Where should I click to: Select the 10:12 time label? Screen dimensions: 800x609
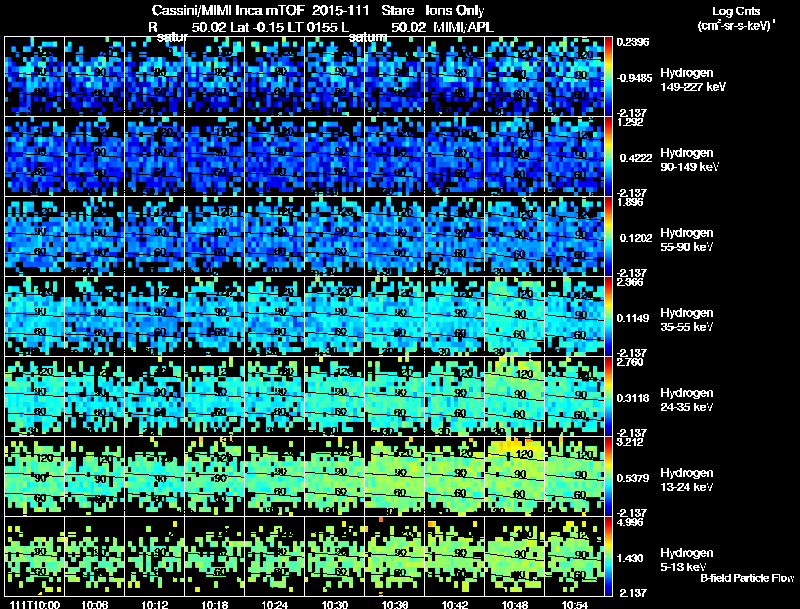pos(155,604)
